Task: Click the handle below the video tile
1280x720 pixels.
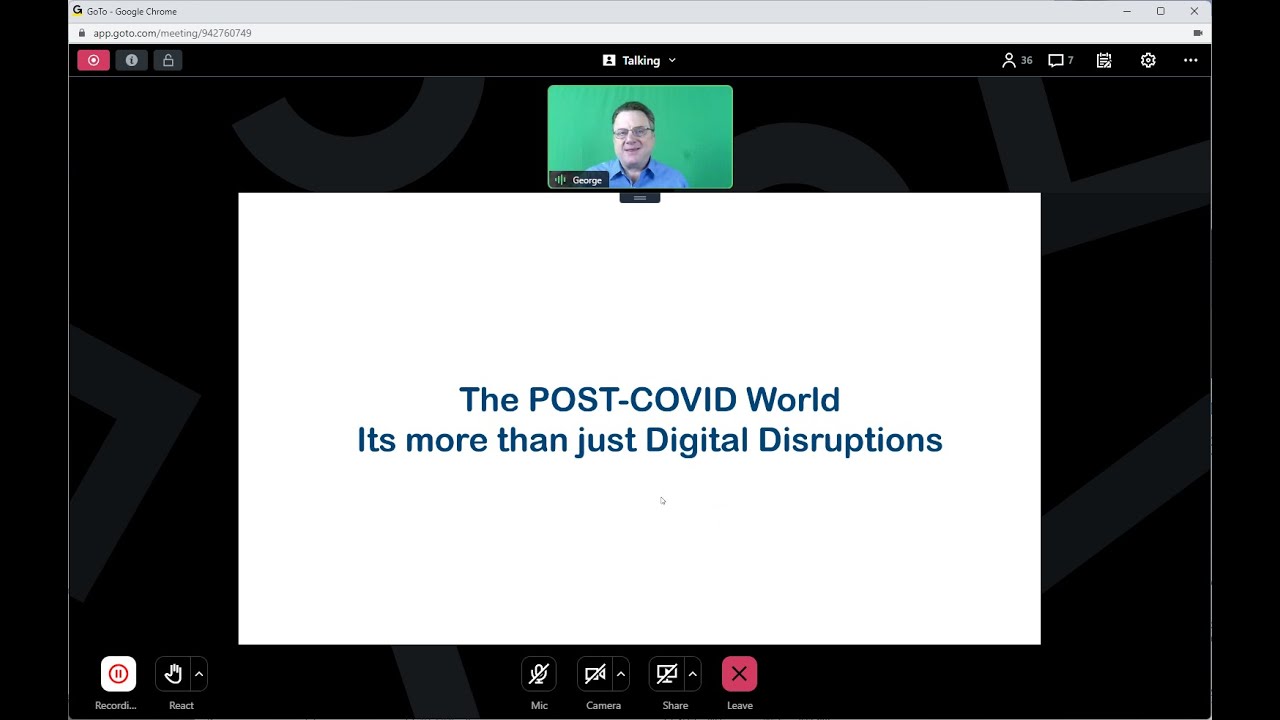Action: pyautogui.click(x=640, y=197)
